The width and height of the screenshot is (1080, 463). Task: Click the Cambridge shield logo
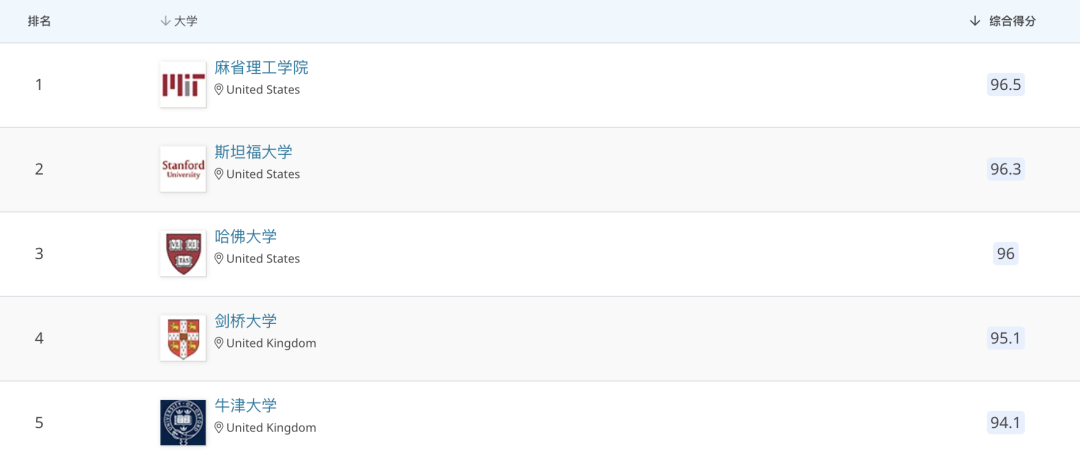(x=183, y=338)
